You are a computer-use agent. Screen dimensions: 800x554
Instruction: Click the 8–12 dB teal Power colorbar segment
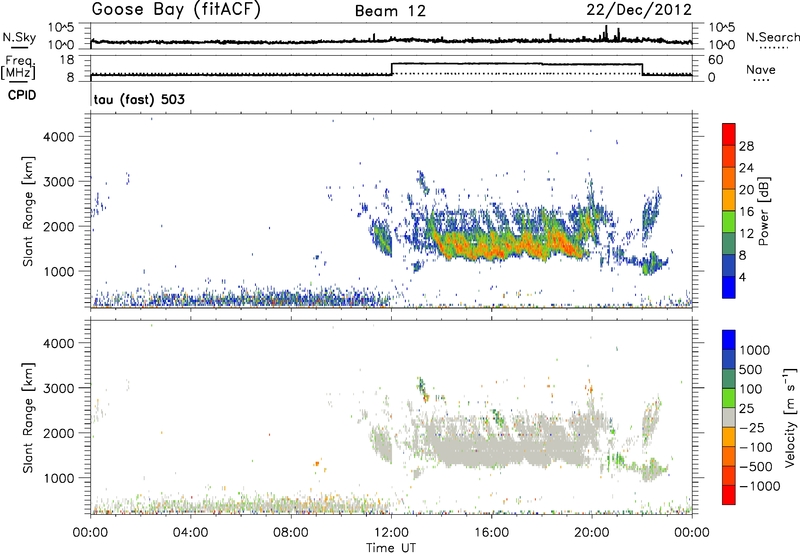click(729, 243)
